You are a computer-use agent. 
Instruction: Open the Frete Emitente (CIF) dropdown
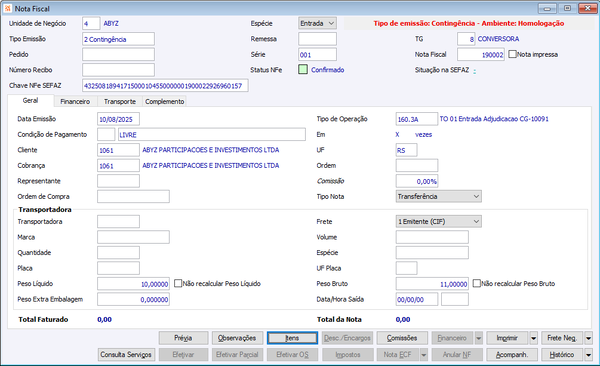click(439, 221)
